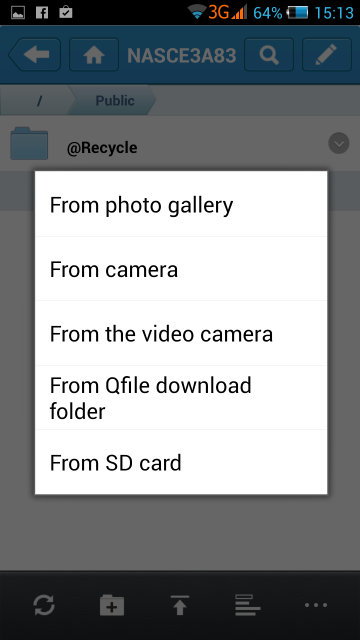Refresh folder with circular arrows icon
The height and width of the screenshot is (640, 360).
point(44,605)
